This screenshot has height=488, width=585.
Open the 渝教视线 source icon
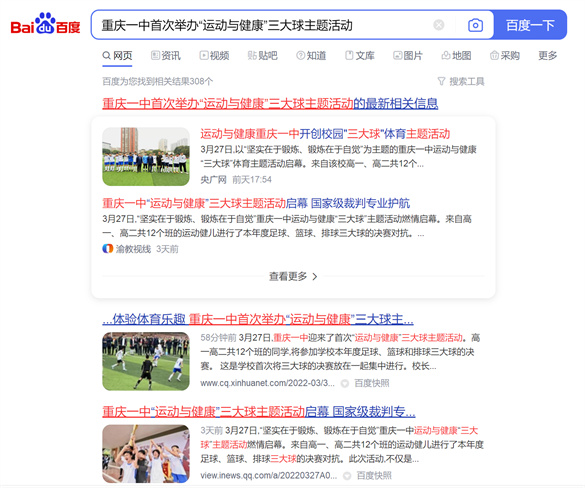click(107, 248)
